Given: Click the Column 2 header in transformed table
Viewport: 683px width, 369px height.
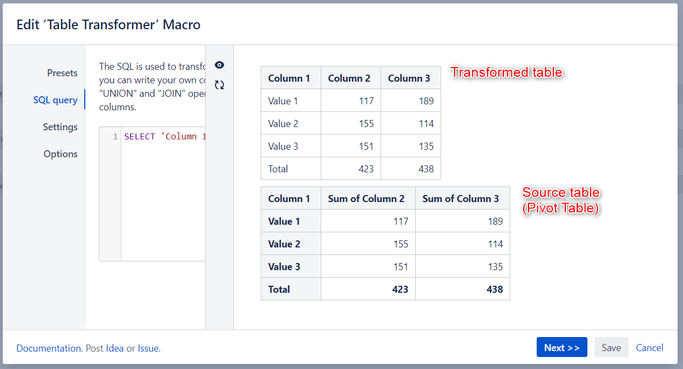Looking at the screenshot, I should 351,78.
